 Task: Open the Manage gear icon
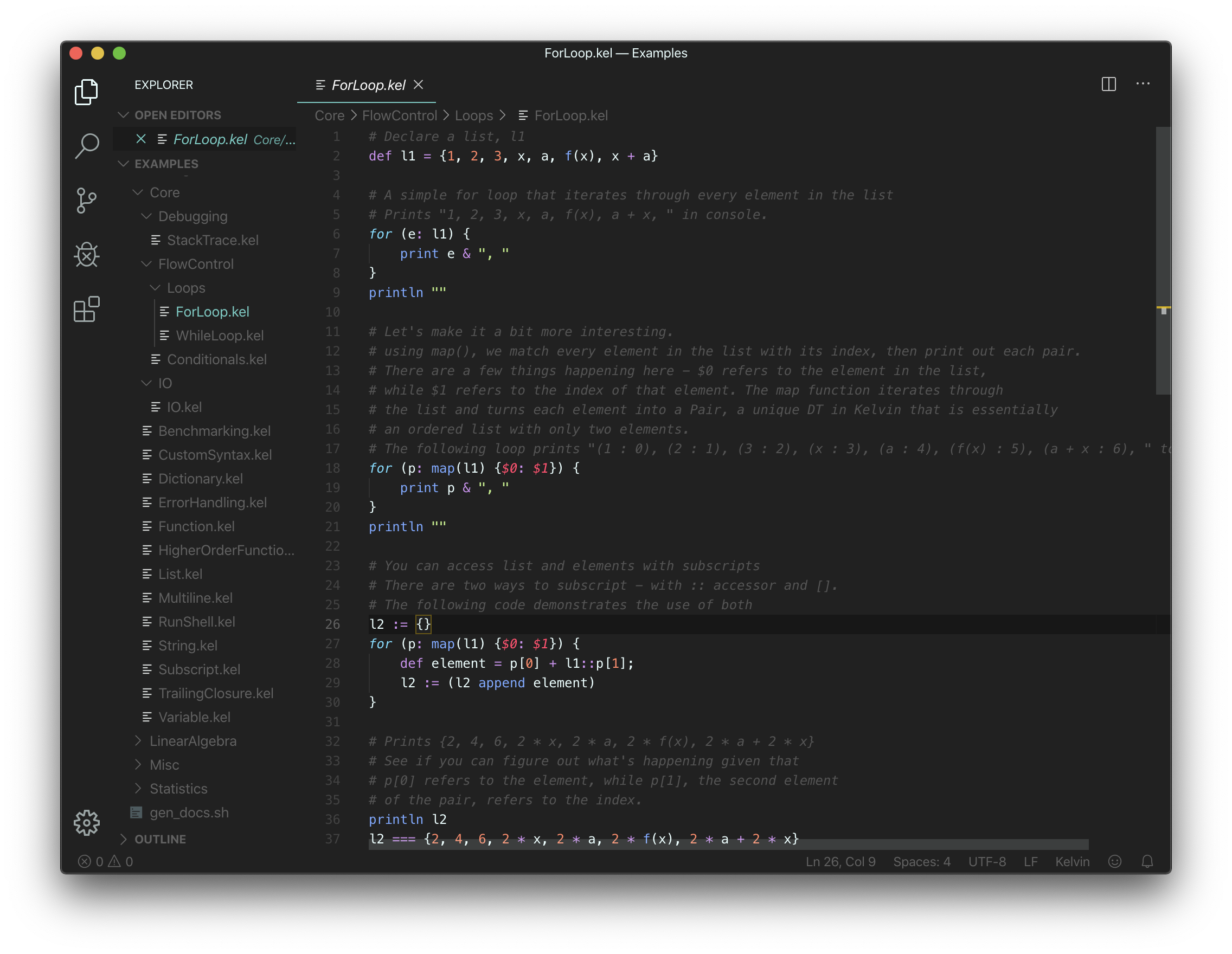point(86,823)
